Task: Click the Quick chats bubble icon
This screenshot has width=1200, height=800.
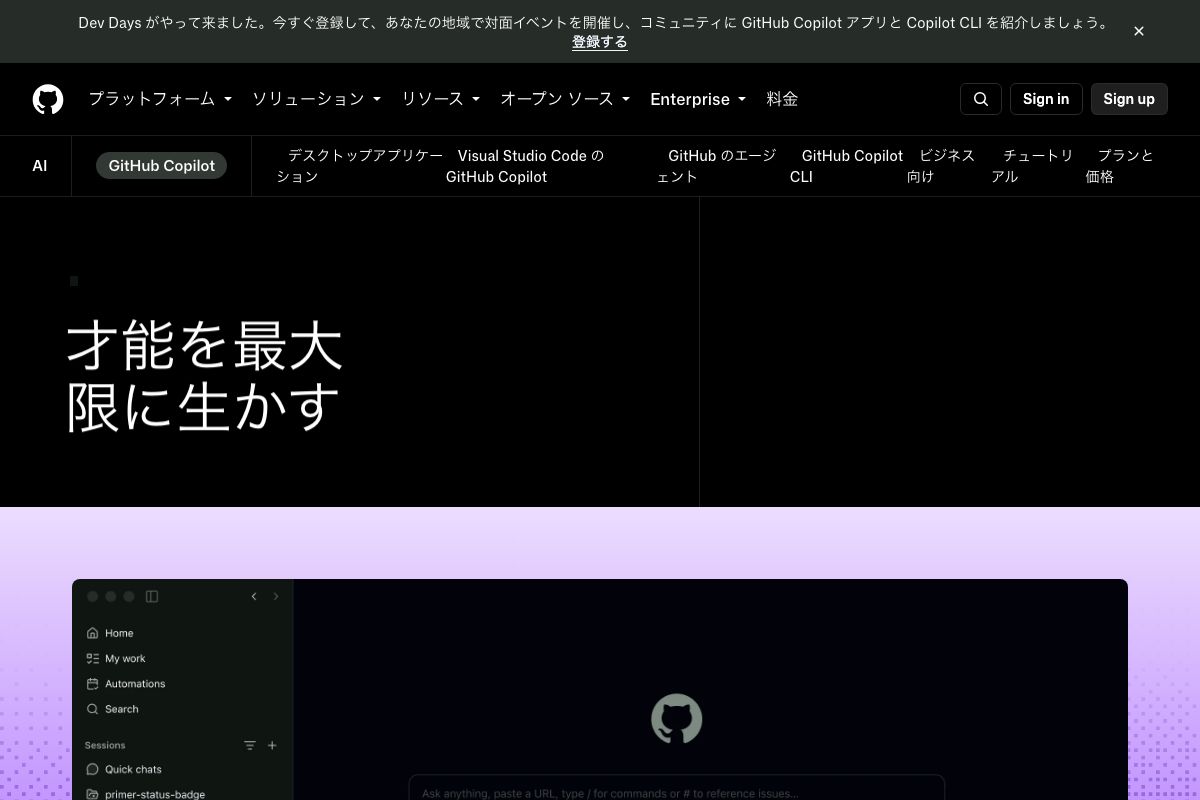Action: point(93,769)
